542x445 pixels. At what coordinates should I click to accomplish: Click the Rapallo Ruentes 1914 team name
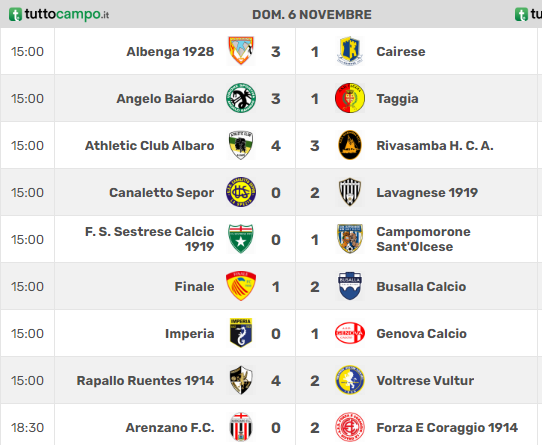pos(145,381)
